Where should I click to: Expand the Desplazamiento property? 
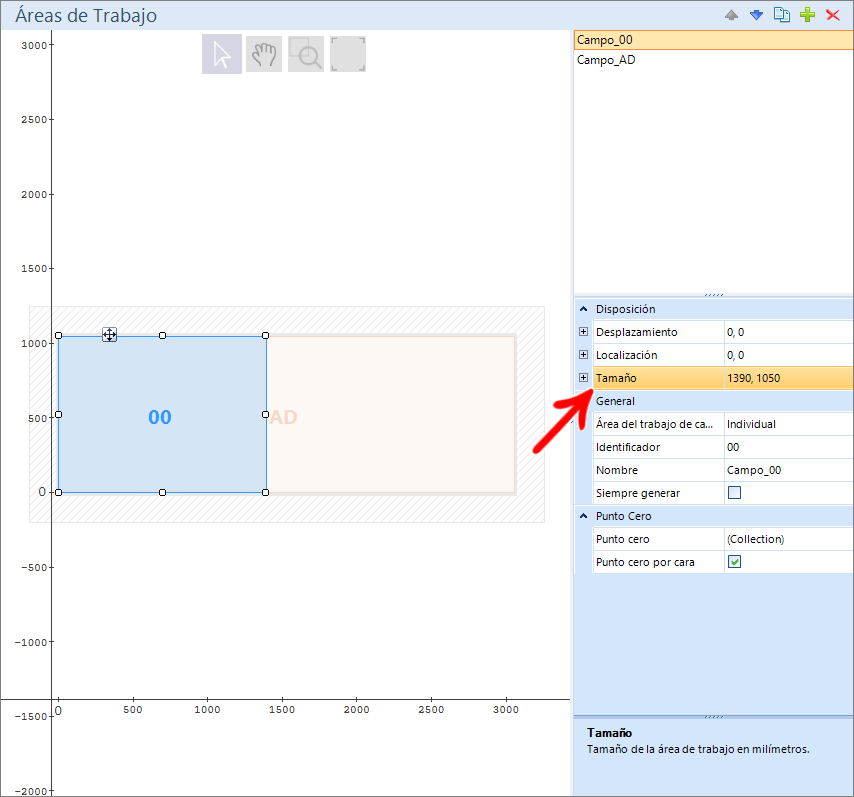coord(584,332)
